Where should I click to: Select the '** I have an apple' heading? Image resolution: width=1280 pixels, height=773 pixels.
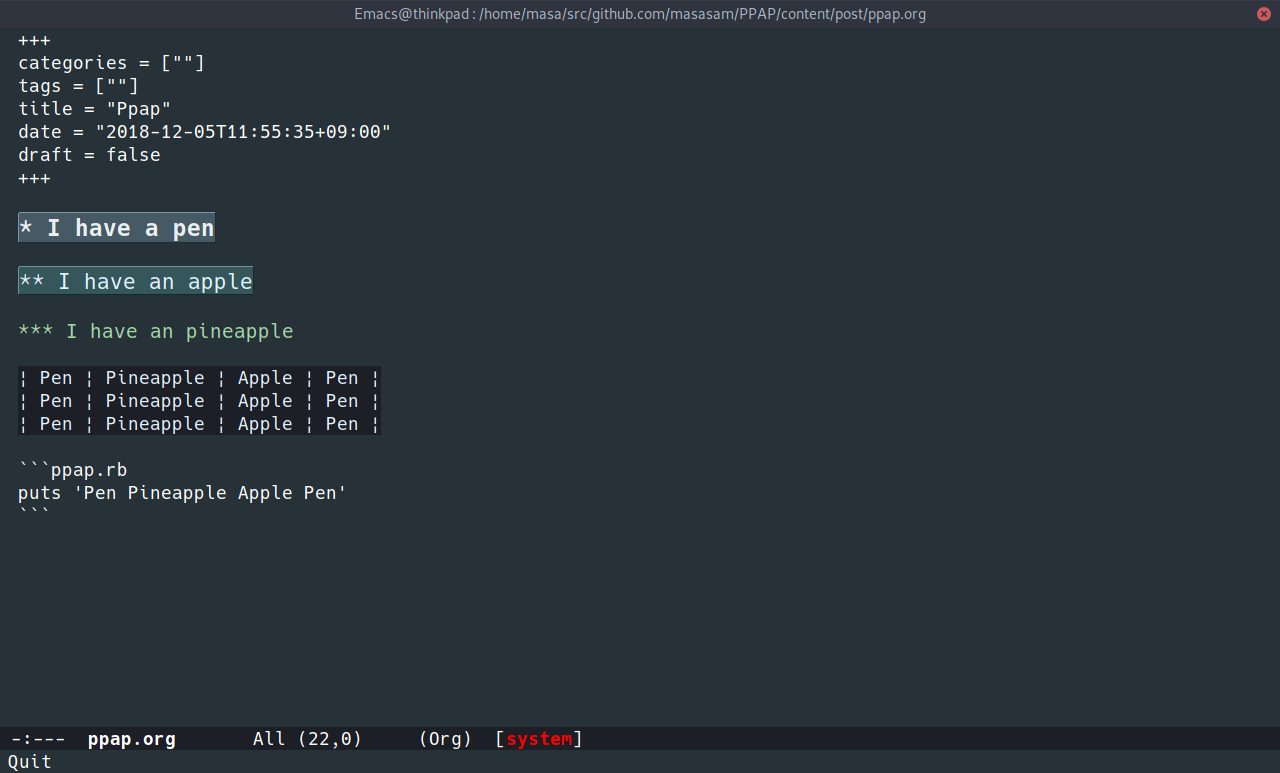pyautogui.click(x=135, y=281)
